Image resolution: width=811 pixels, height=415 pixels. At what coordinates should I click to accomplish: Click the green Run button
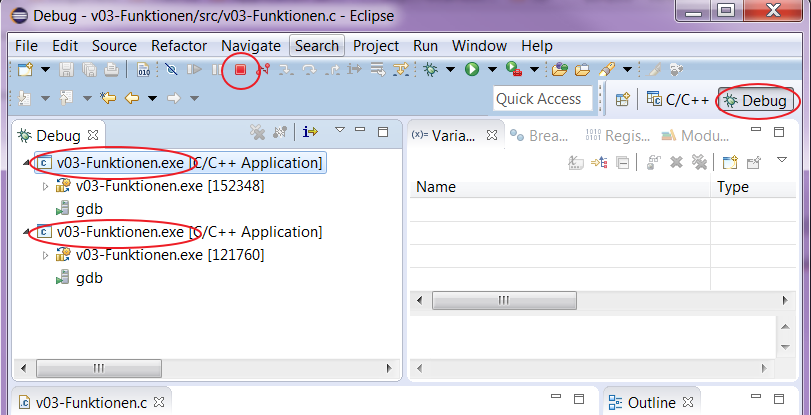[x=472, y=69]
